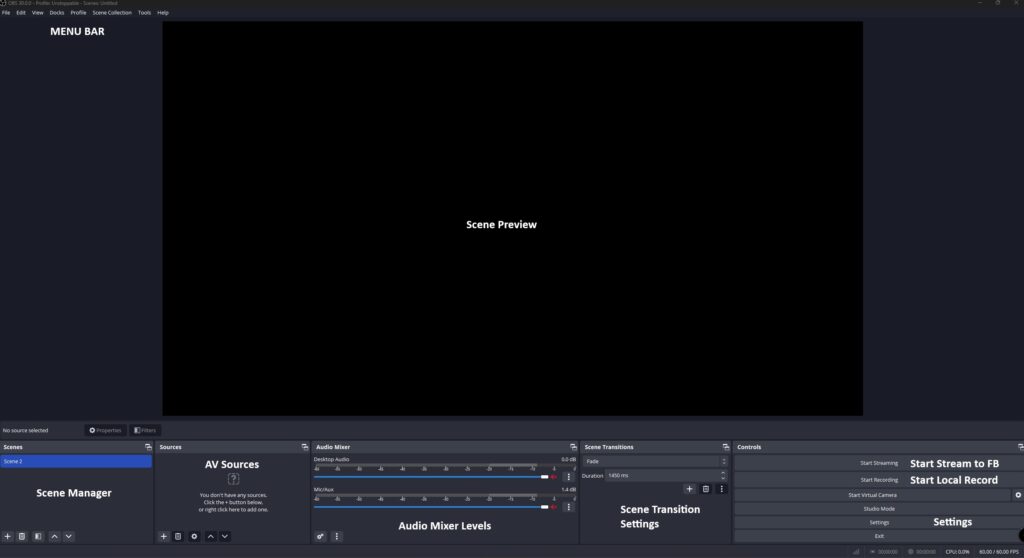
Task: Click the Properties button above the docks
Action: [x=105, y=431]
